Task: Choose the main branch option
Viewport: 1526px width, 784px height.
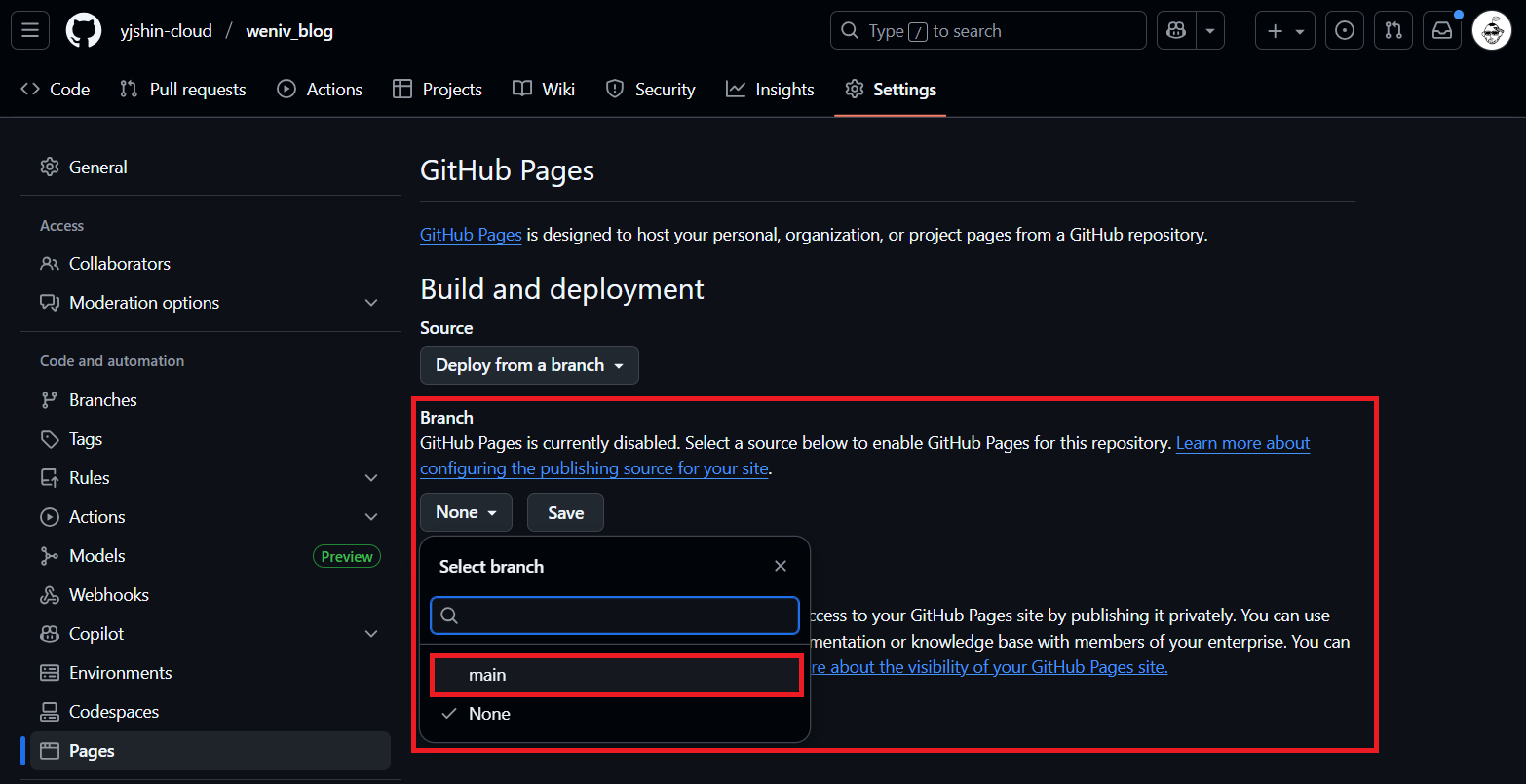Action: (615, 675)
